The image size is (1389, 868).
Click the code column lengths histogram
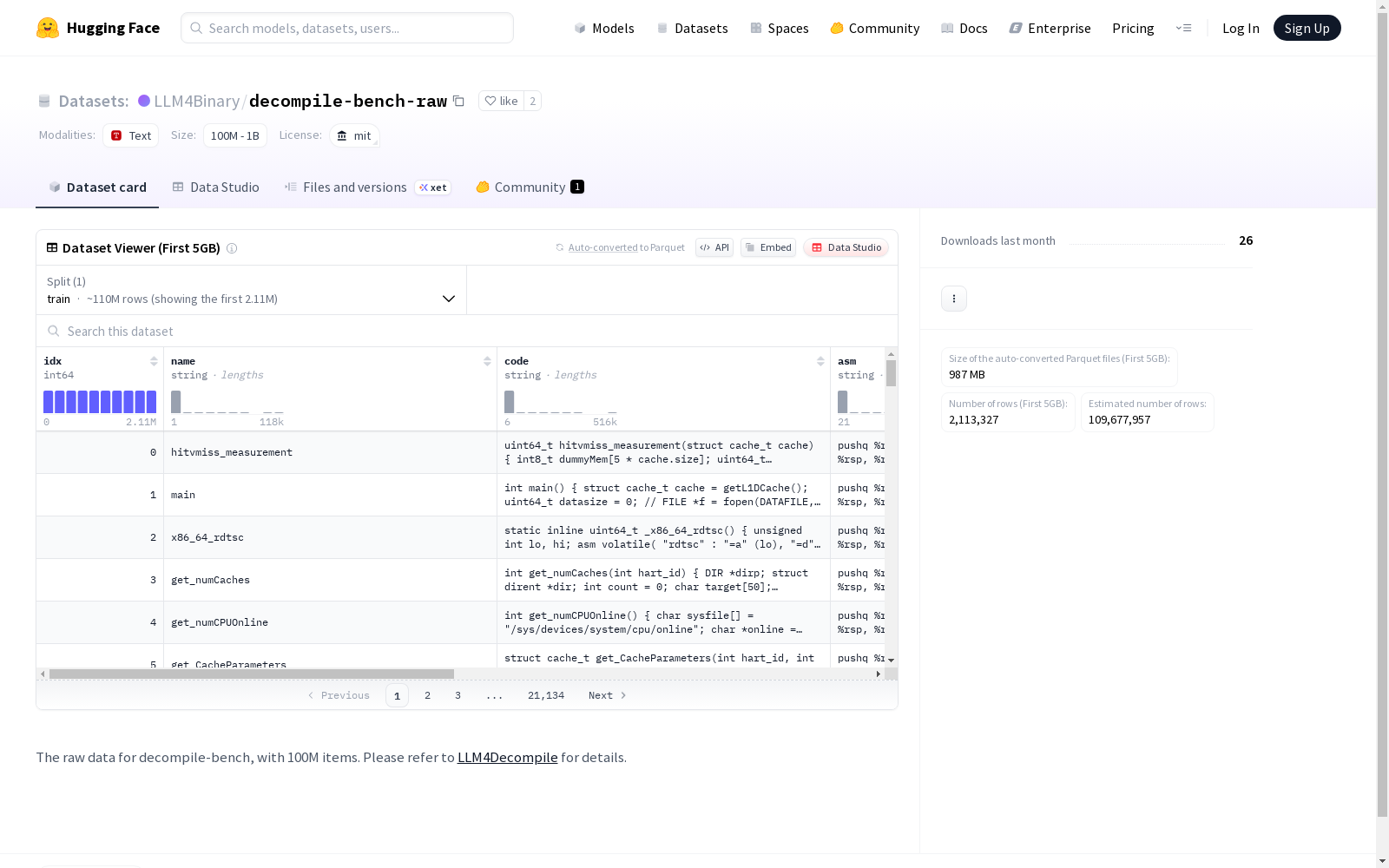point(561,402)
